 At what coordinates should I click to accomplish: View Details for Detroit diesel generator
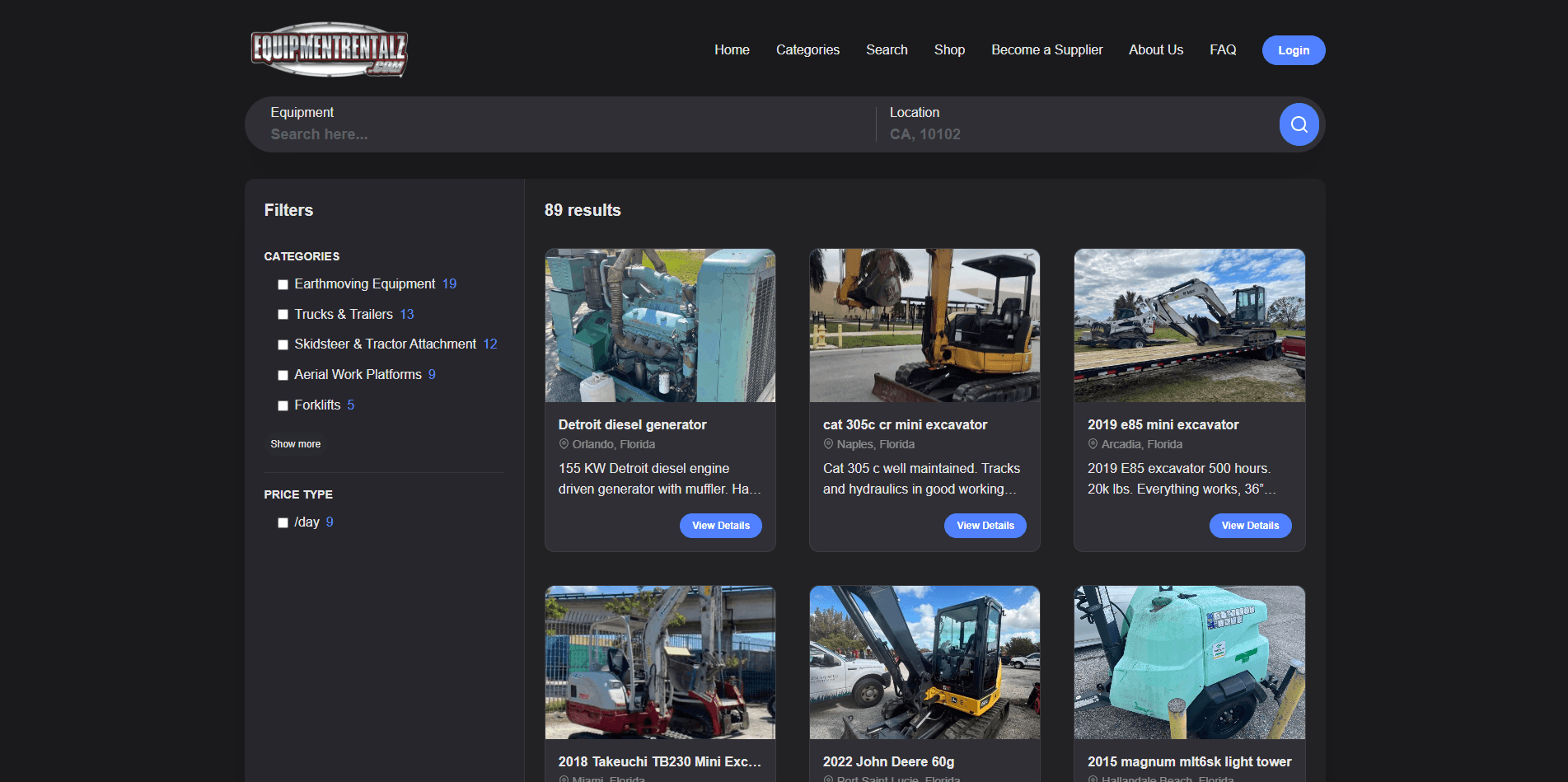coord(721,526)
